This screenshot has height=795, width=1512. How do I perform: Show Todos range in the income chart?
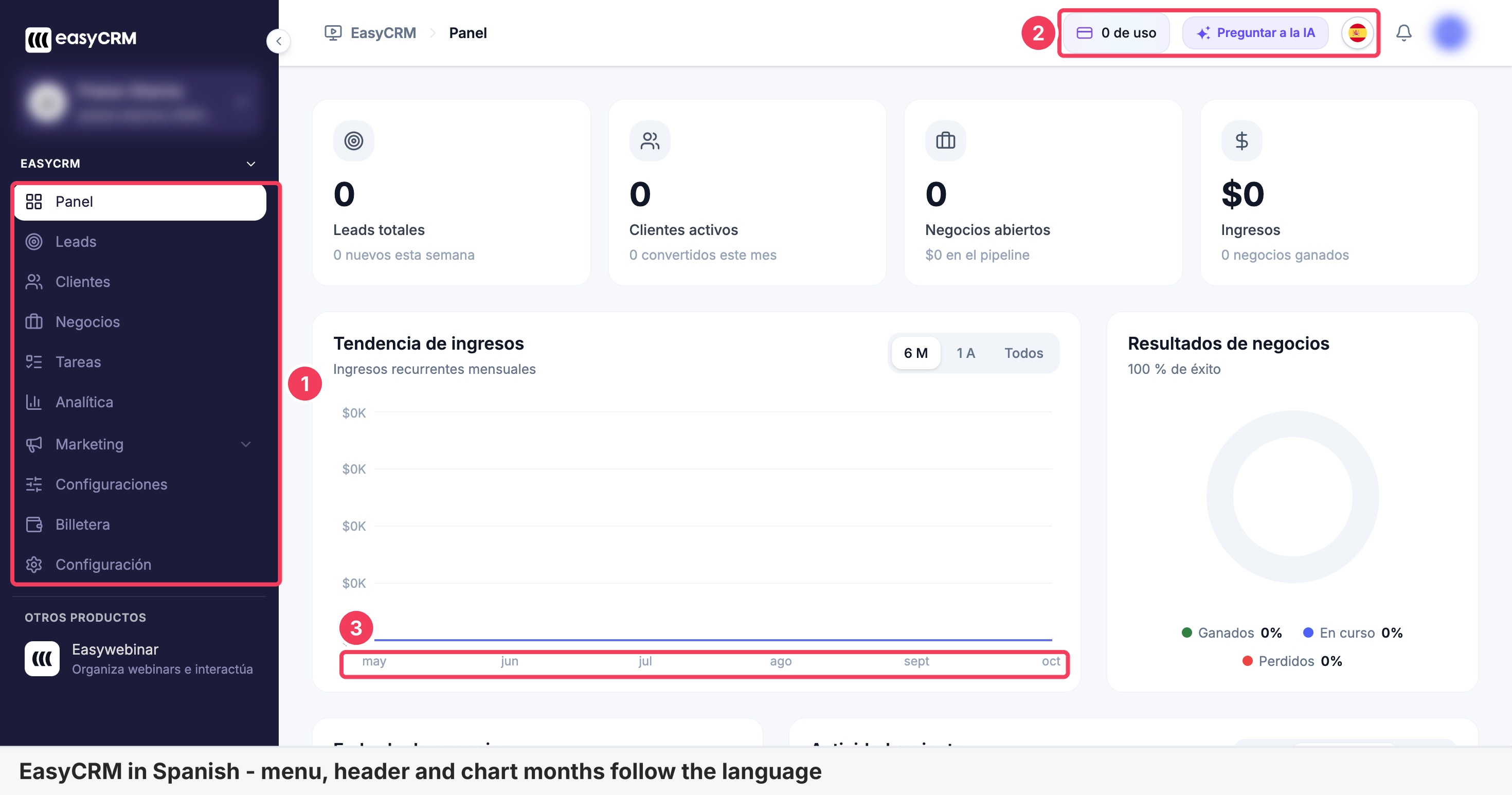(1023, 353)
